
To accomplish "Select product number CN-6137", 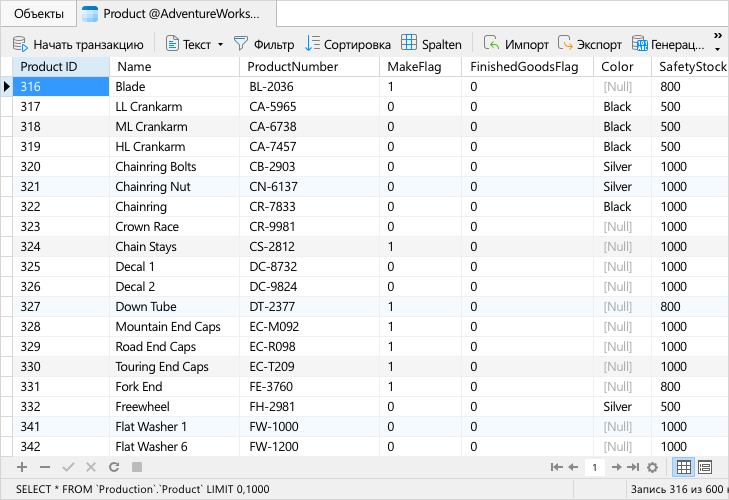I will (x=310, y=187).
